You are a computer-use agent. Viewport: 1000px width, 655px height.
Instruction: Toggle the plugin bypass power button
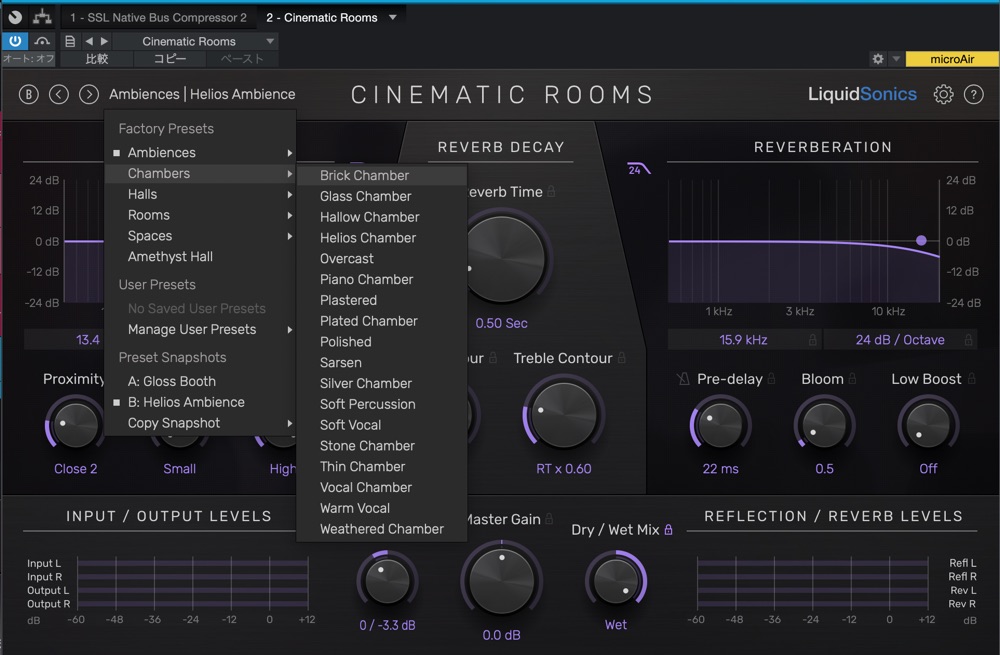[x=15, y=41]
